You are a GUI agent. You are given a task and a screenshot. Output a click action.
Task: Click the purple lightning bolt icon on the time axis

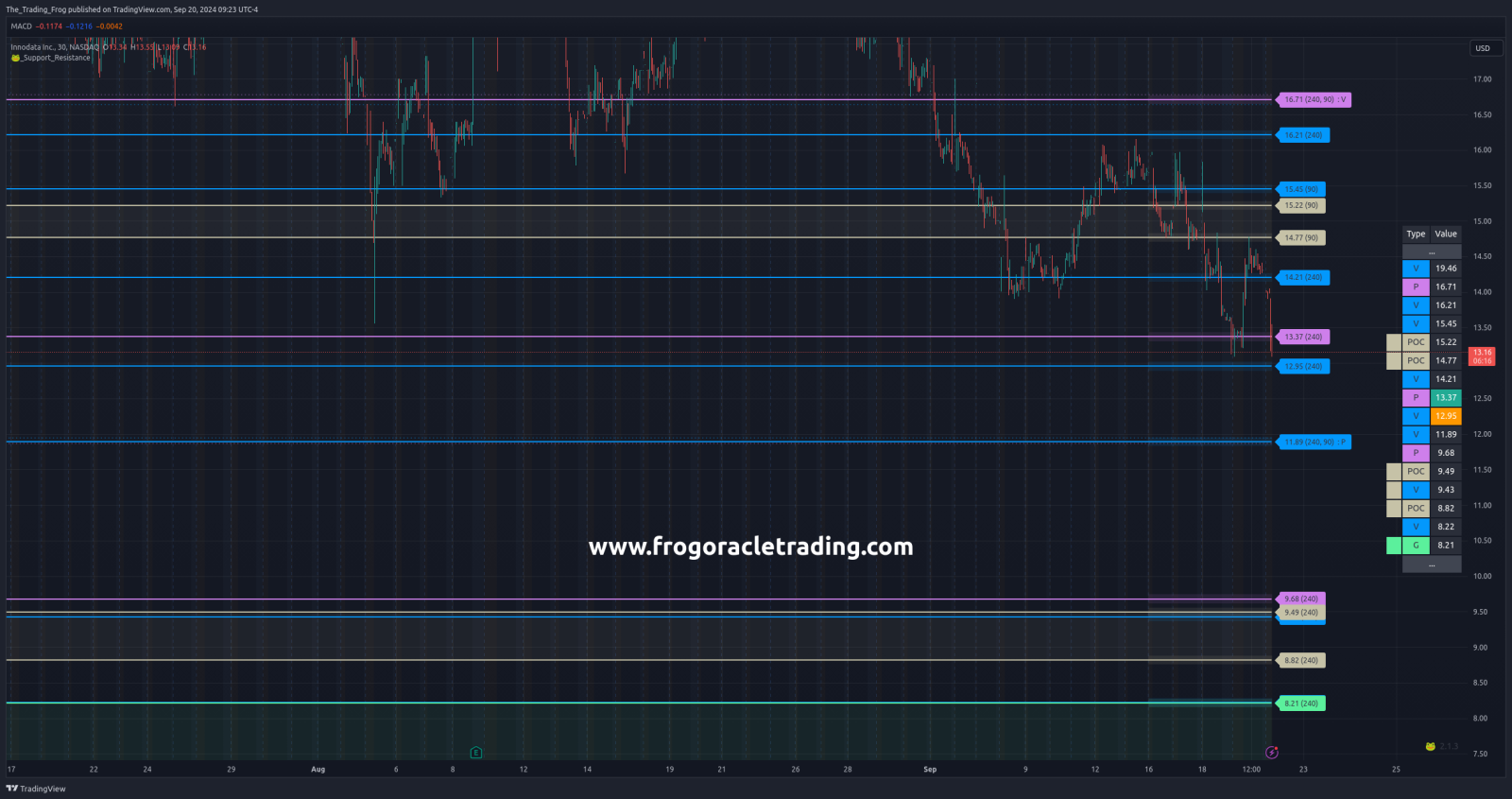[1272, 753]
